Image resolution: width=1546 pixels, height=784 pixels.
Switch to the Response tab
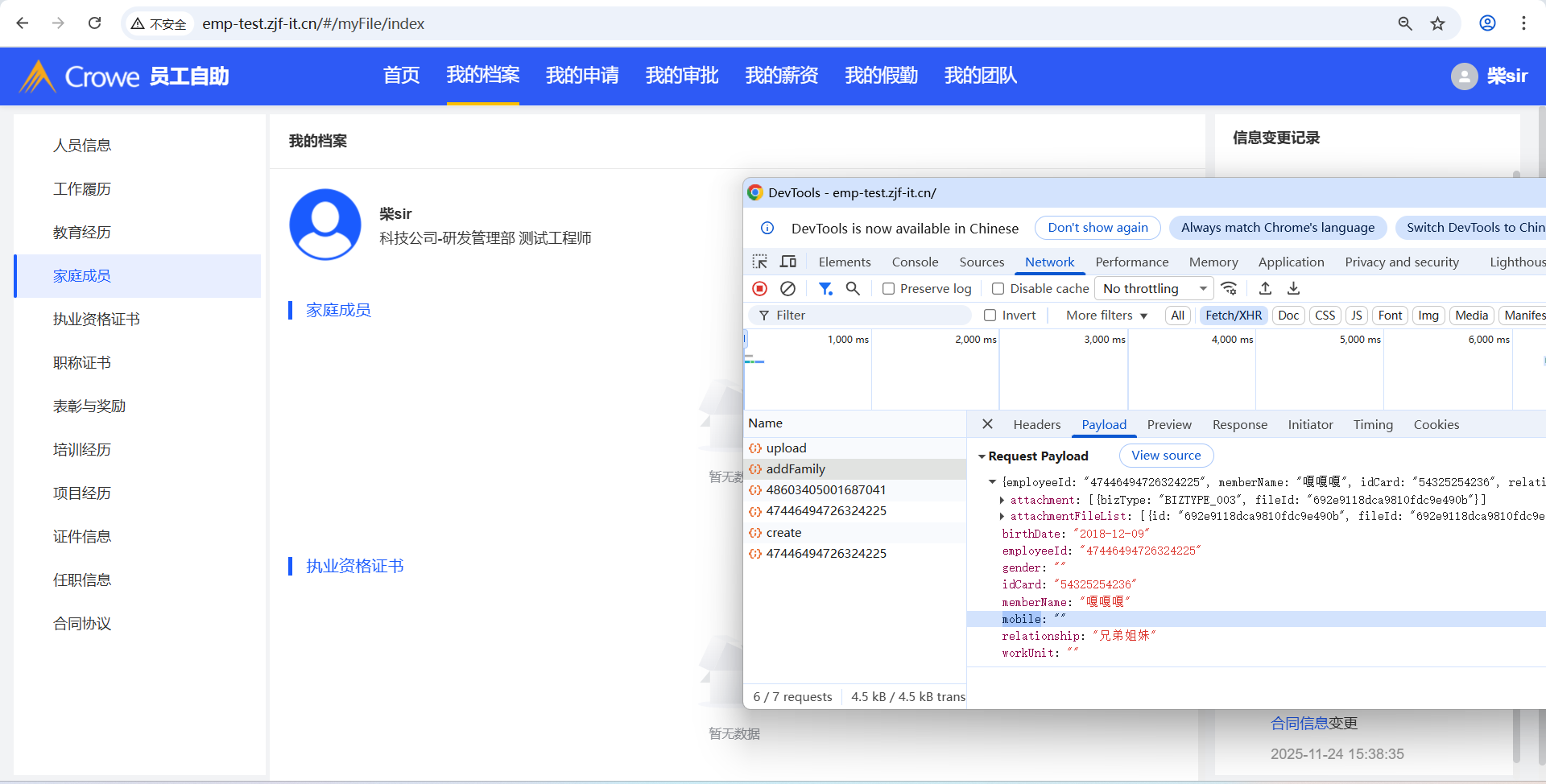[1239, 425]
